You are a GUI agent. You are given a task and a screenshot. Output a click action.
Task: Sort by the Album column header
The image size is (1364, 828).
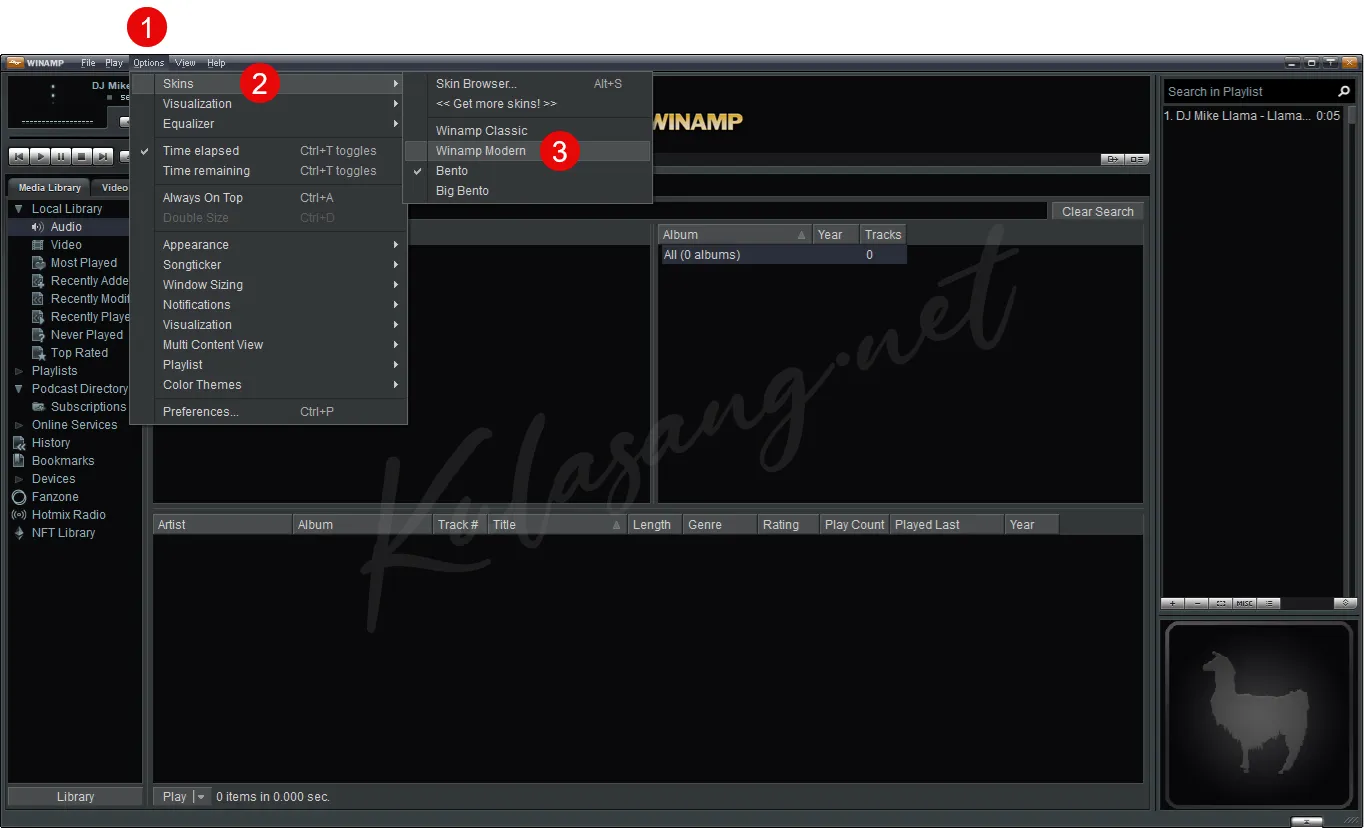[x=734, y=235]
